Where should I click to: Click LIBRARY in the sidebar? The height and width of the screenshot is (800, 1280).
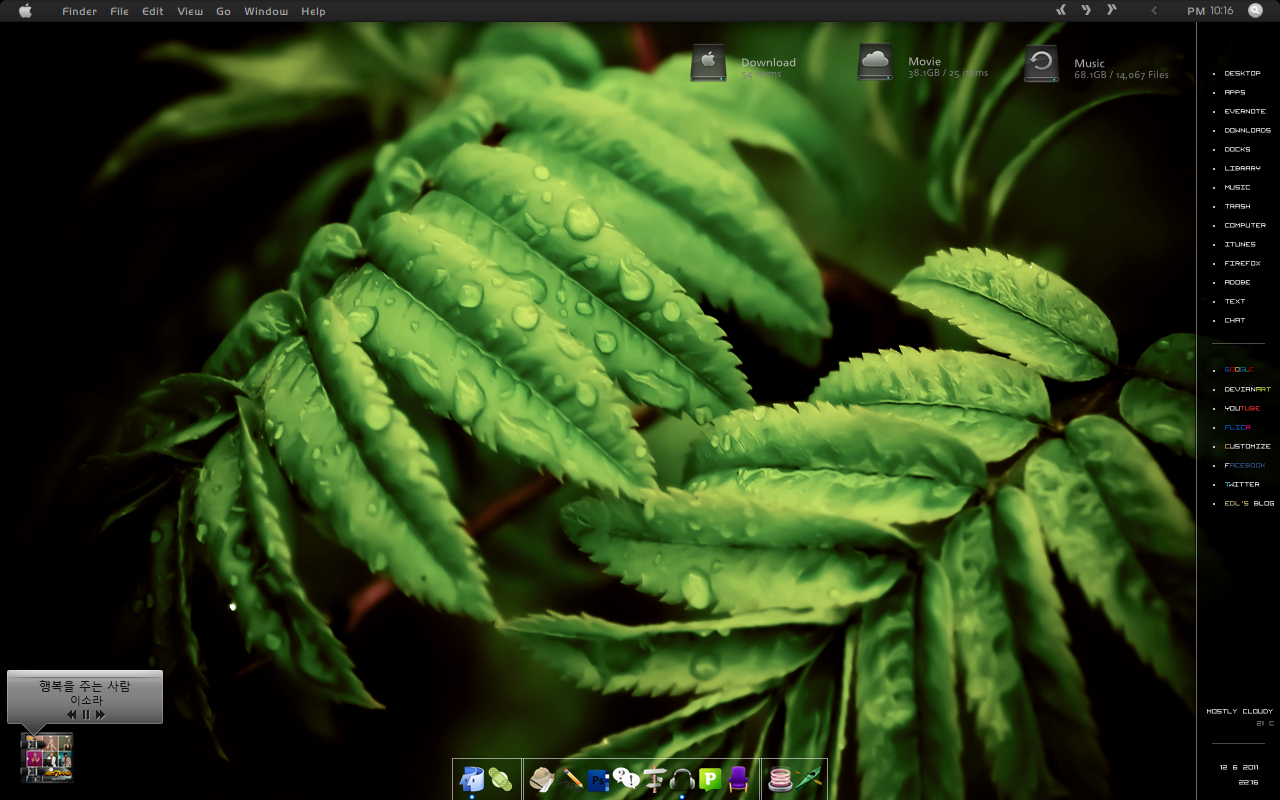(x=1242, y=168)
